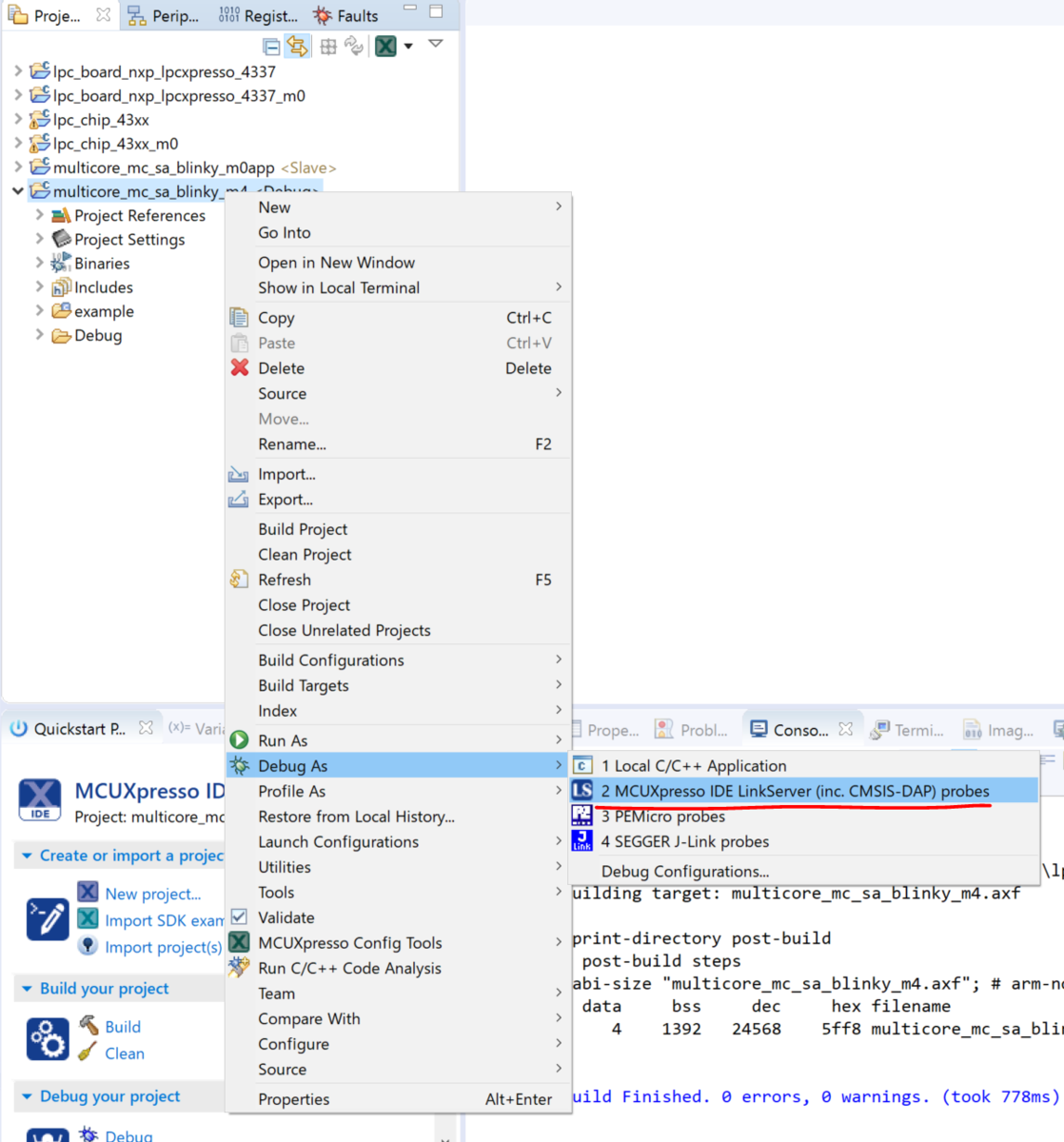Switch to the Registers tab
Viewport: 1064px width, 1142px height.
click(258, 15)
